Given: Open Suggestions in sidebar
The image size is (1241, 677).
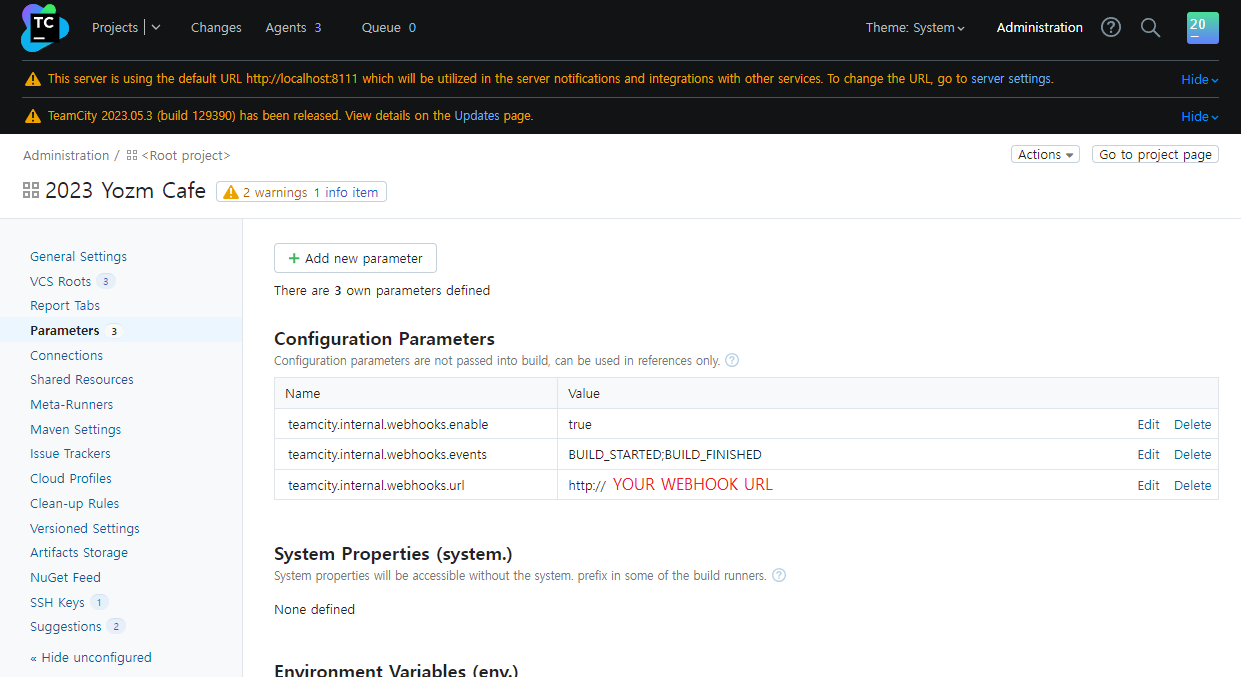Looking at the screenshot, I should pyautogui.click(x=66, y=627).
